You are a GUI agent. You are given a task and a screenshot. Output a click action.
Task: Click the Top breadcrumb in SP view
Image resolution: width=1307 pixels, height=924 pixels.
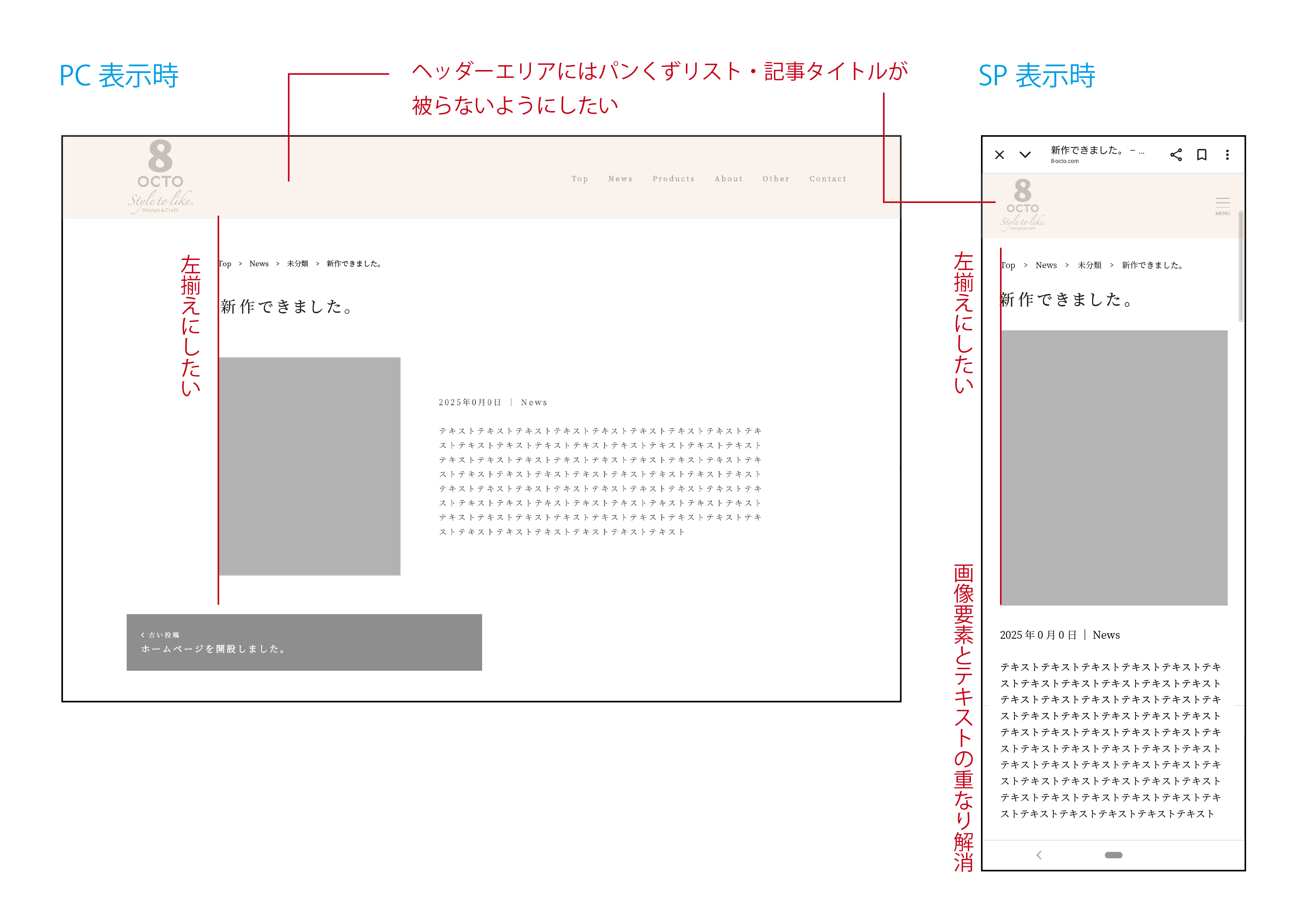point(1008,265)
